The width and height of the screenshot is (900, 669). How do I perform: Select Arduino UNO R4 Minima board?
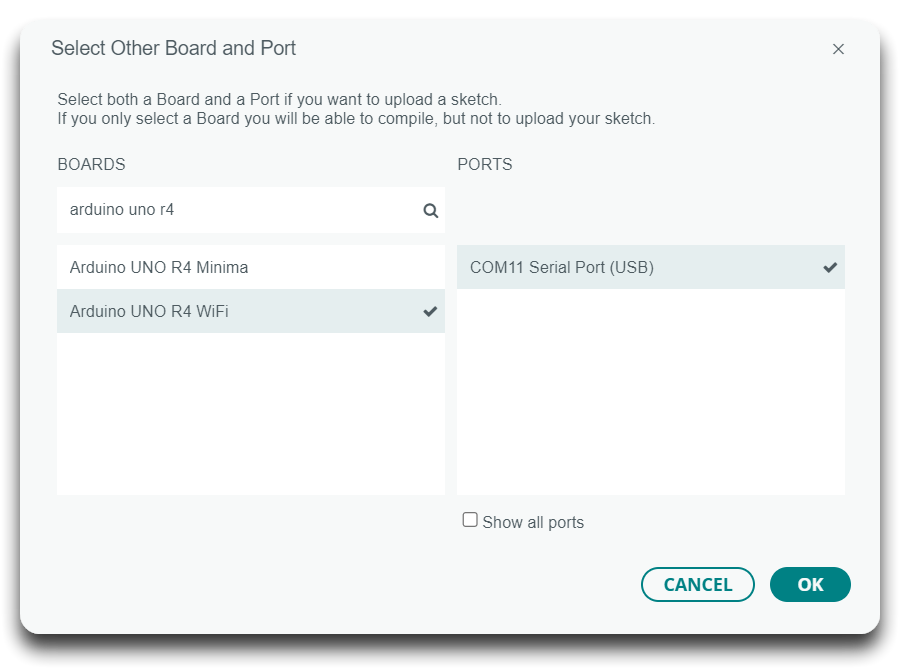pyautogui.click(x=251, y=267)
